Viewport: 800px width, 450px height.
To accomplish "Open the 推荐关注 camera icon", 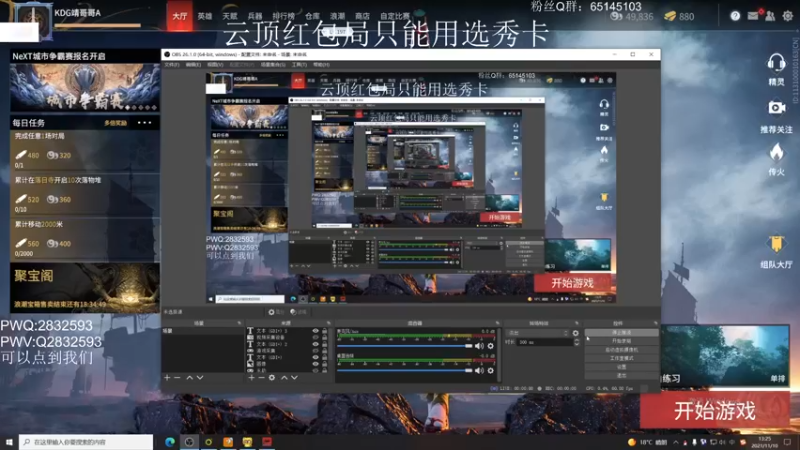I will click(776, 108).
